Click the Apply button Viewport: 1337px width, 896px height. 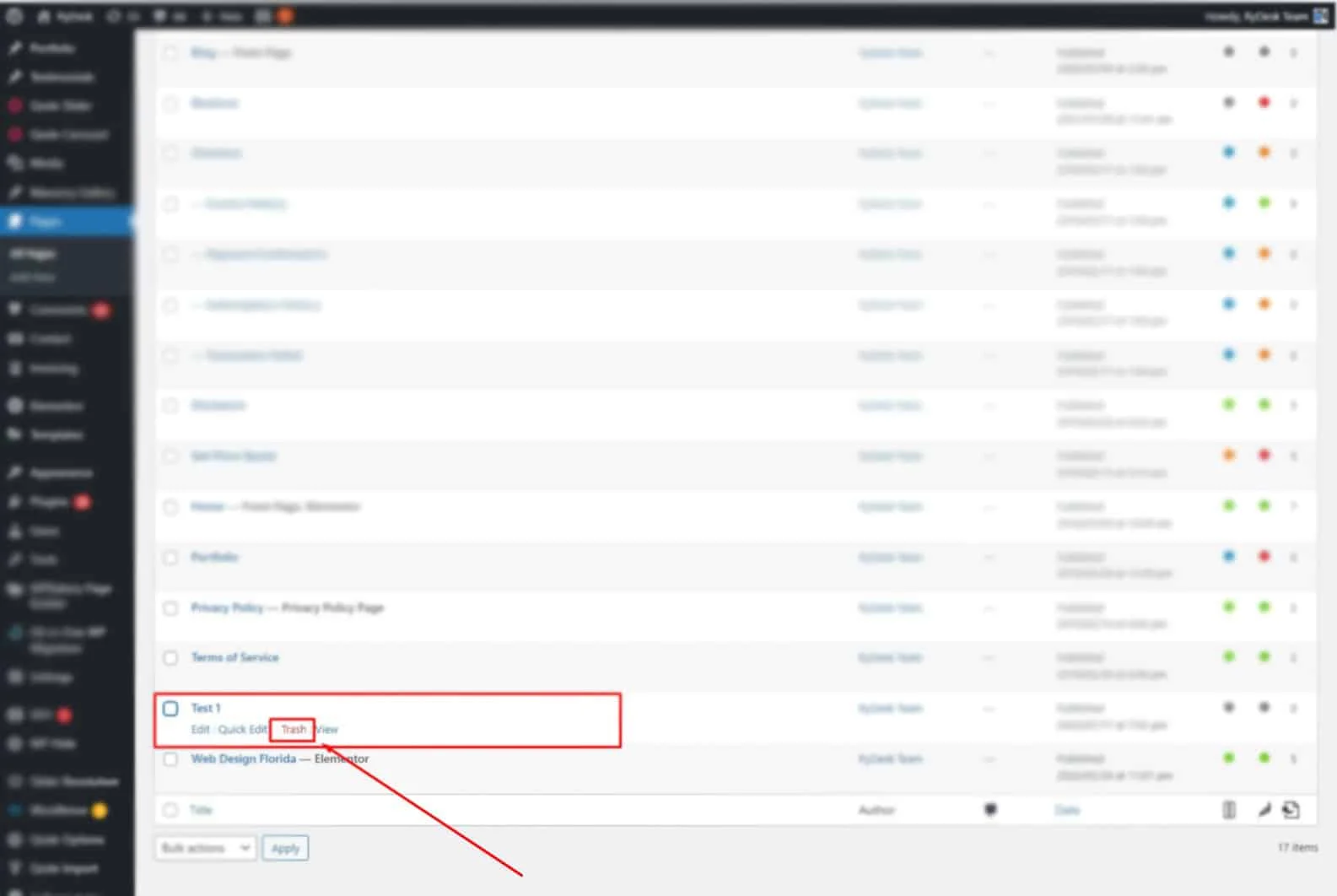point(285,848)
